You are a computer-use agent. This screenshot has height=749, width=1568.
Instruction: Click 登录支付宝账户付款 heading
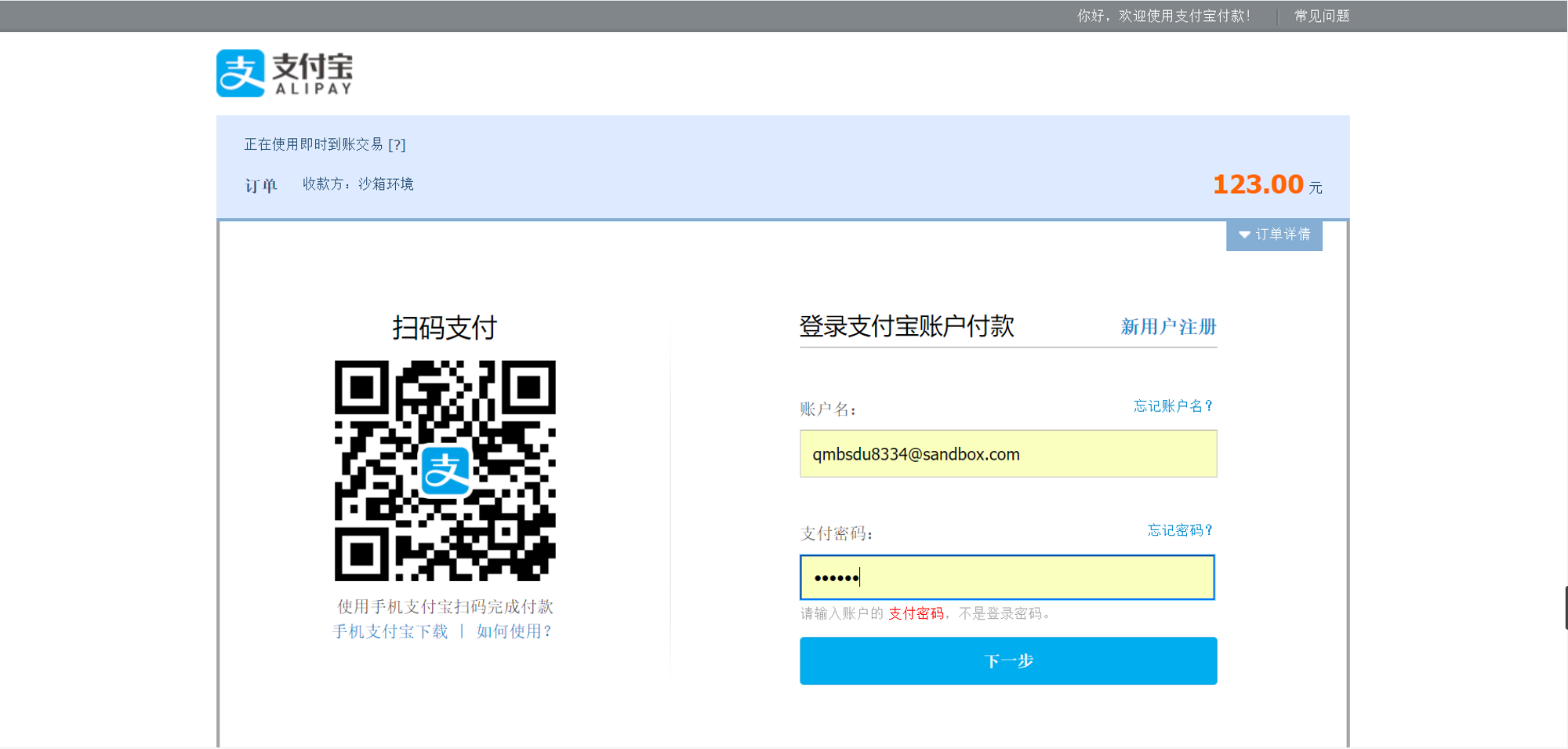(907, 325)
